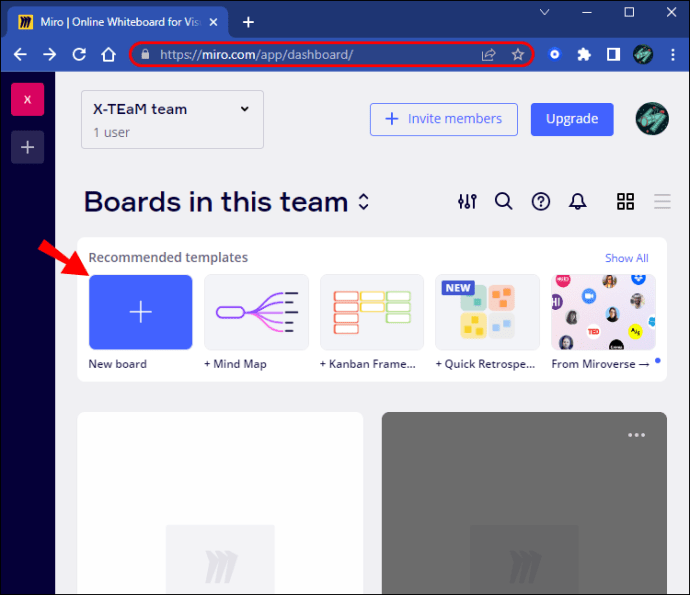This screenshot has width=690, height=595.
Task: Expand the X-TEaM team dropdown
Action: (172, 119)
